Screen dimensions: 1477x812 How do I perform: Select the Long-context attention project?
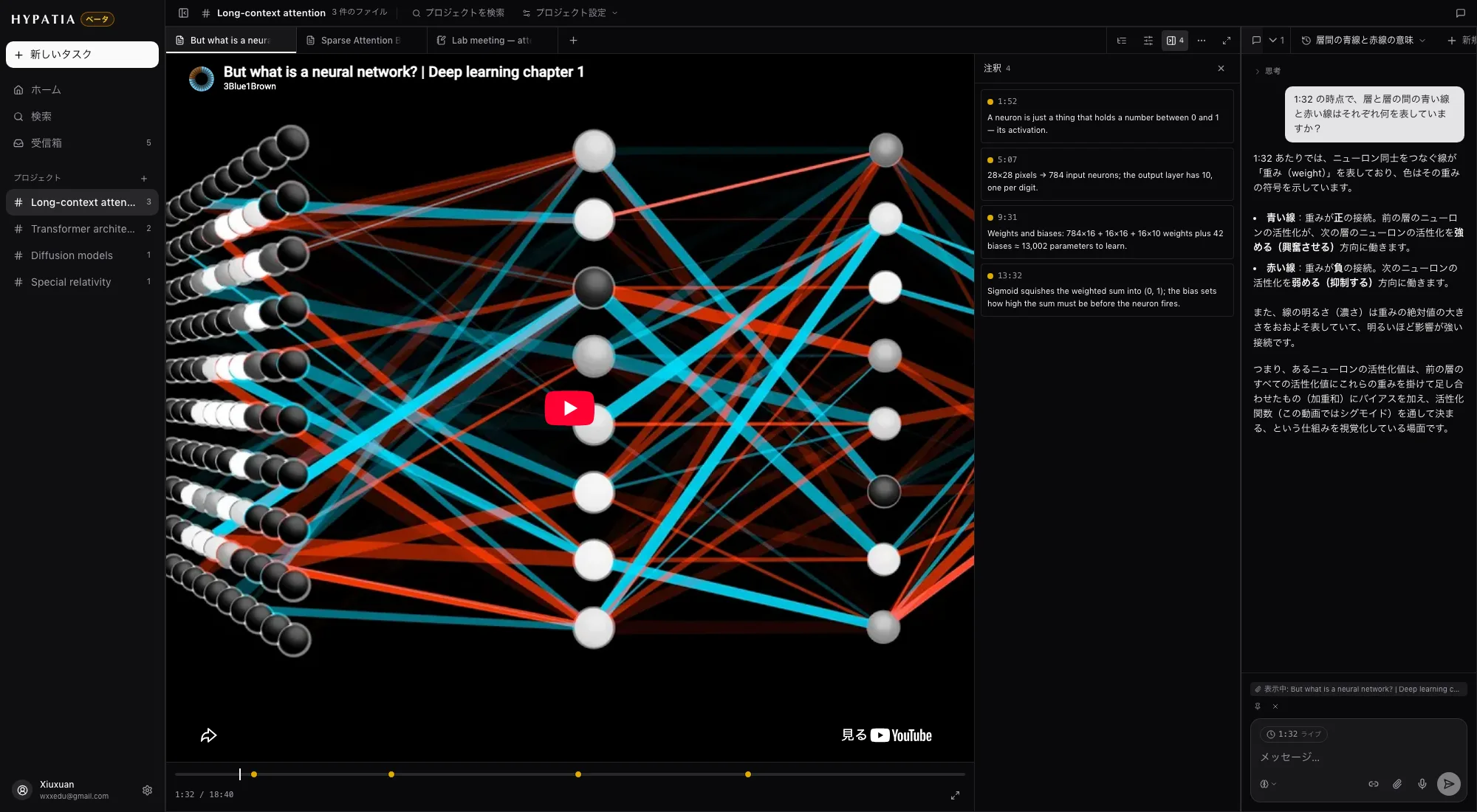[82, 202]
